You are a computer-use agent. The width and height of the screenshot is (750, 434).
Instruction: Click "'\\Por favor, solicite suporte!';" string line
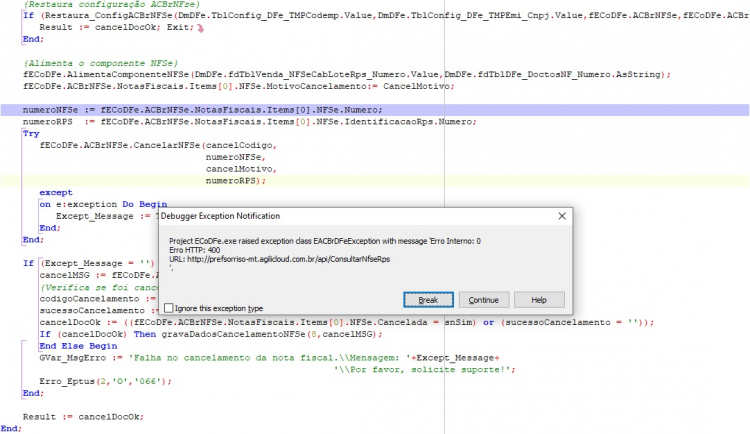[x=425, y=370]
